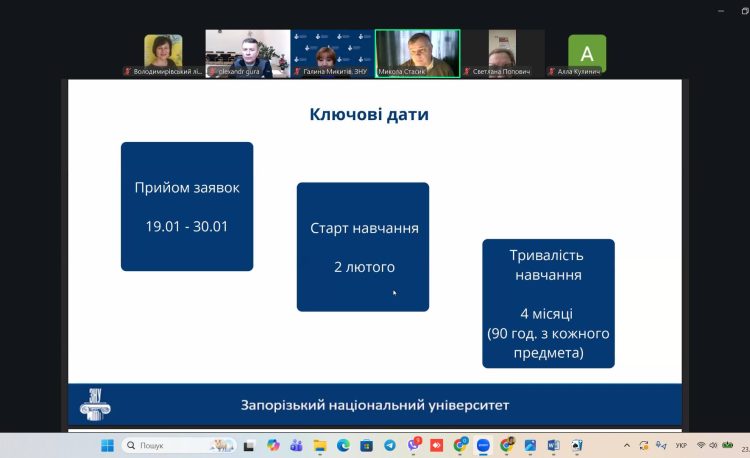Select Галина Микитів video thumbnail
This screenshot has height=458, width=750.
[x=332, y=53]
